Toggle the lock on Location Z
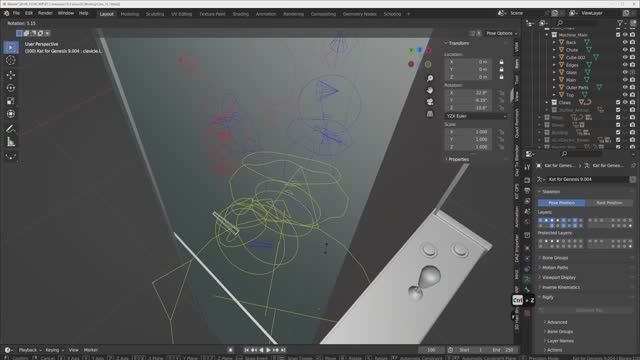The image size is (640, 360). tap(501, 77)
